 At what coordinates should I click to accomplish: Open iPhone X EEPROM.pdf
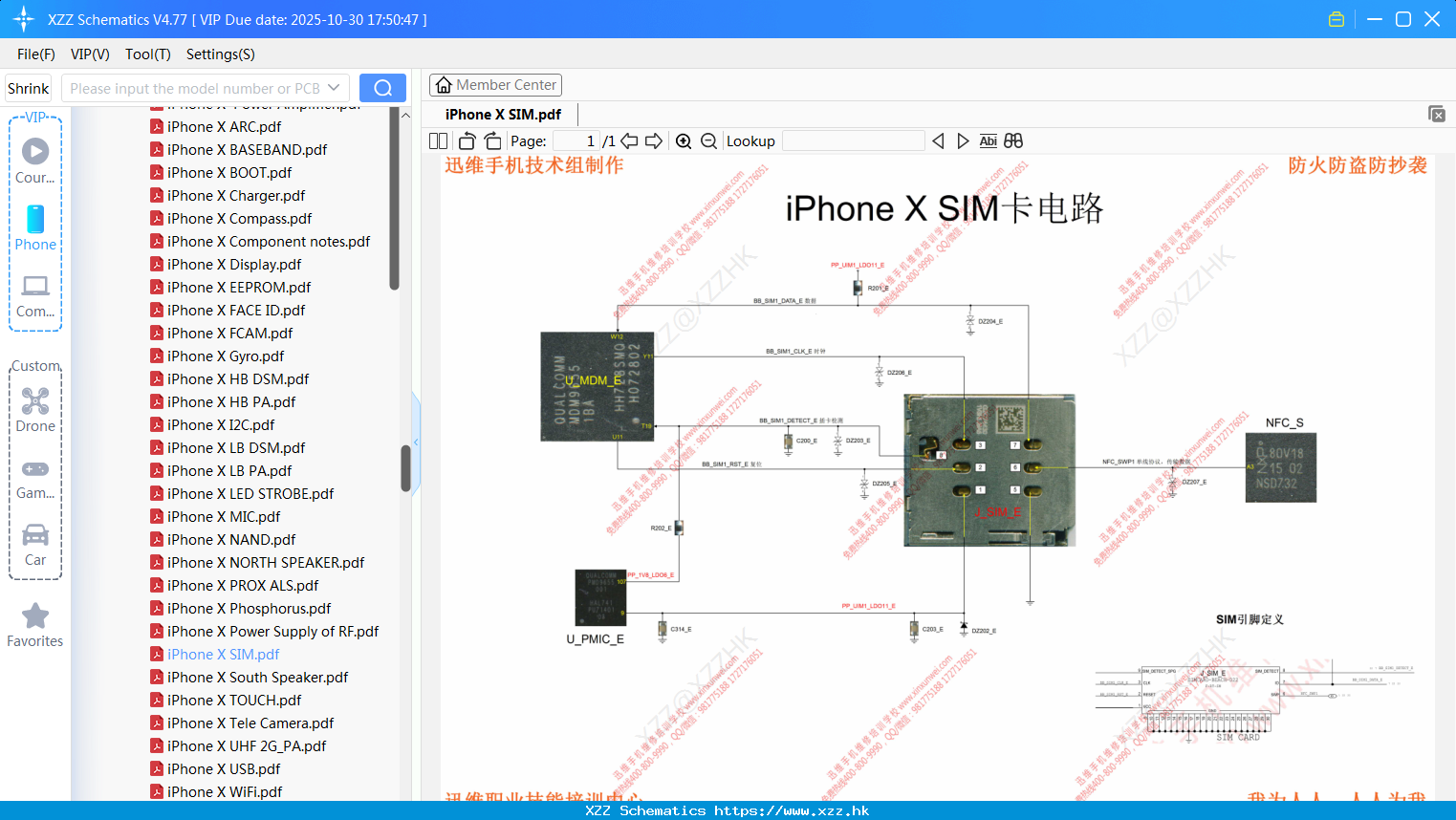coord(239,287)
